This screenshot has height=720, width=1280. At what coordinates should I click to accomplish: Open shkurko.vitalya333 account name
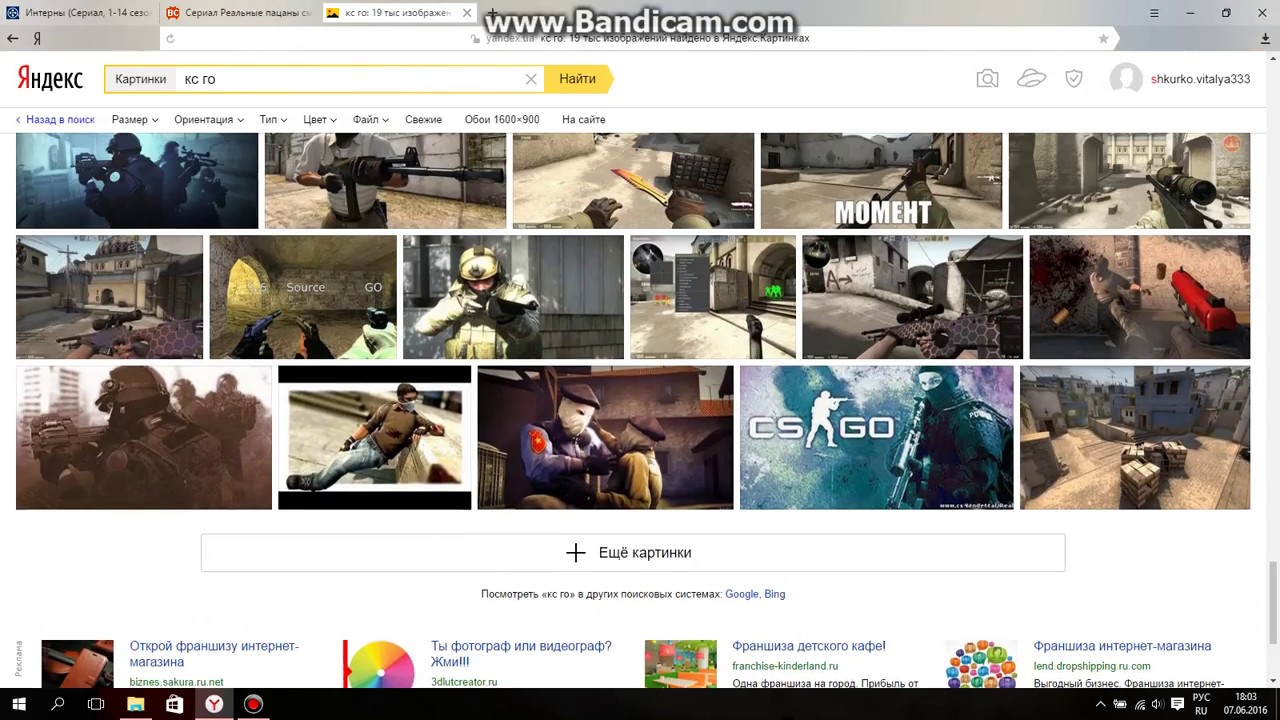[x=1200, y=79]
